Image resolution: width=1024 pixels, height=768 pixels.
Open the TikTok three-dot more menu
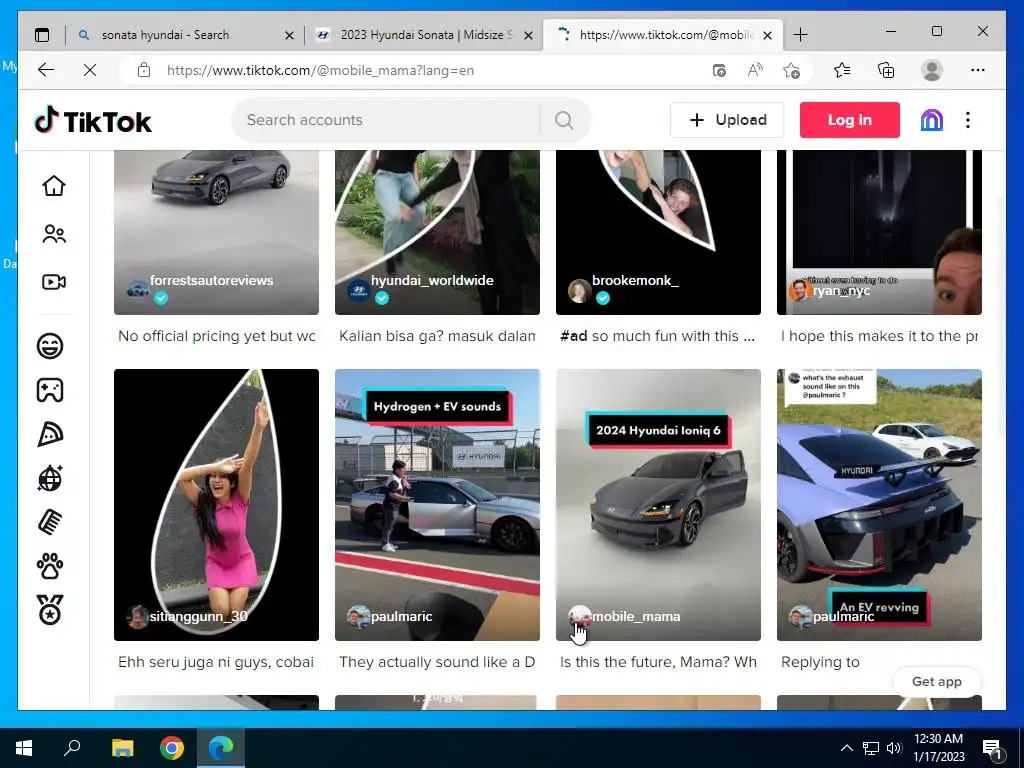tap(968, 120)
